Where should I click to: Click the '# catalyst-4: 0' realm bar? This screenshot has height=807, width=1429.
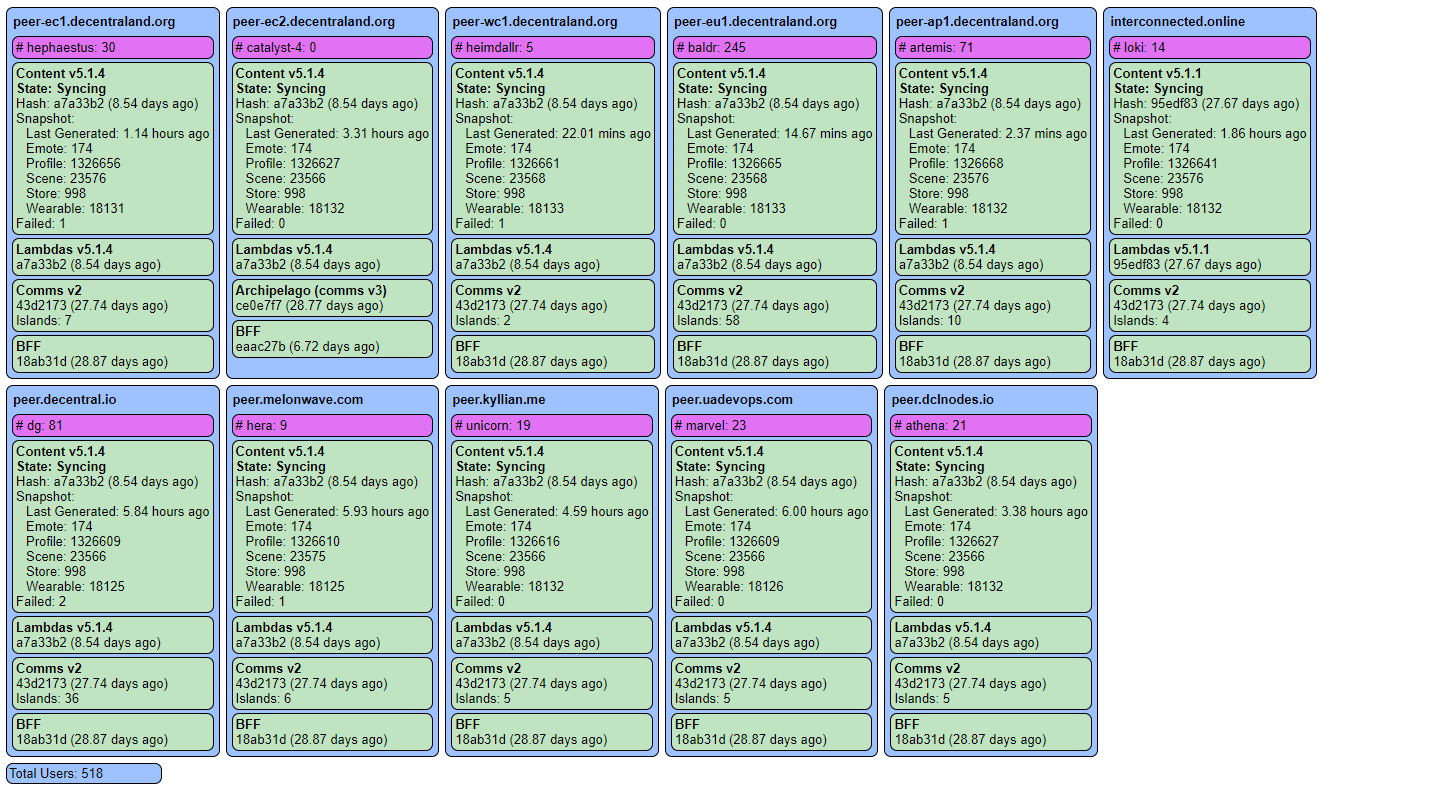coord(333,47)
